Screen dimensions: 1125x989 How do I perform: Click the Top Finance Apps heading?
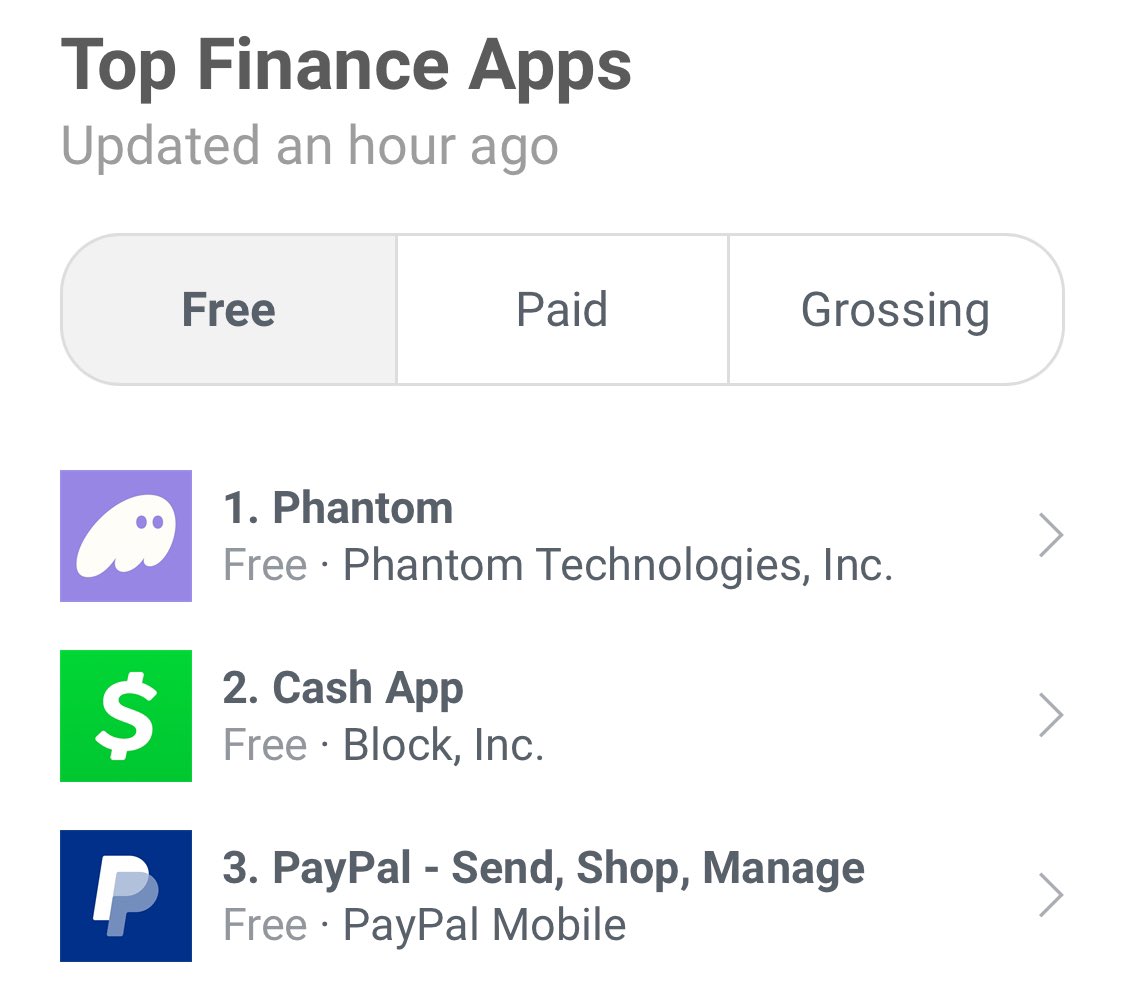(346, 67)
